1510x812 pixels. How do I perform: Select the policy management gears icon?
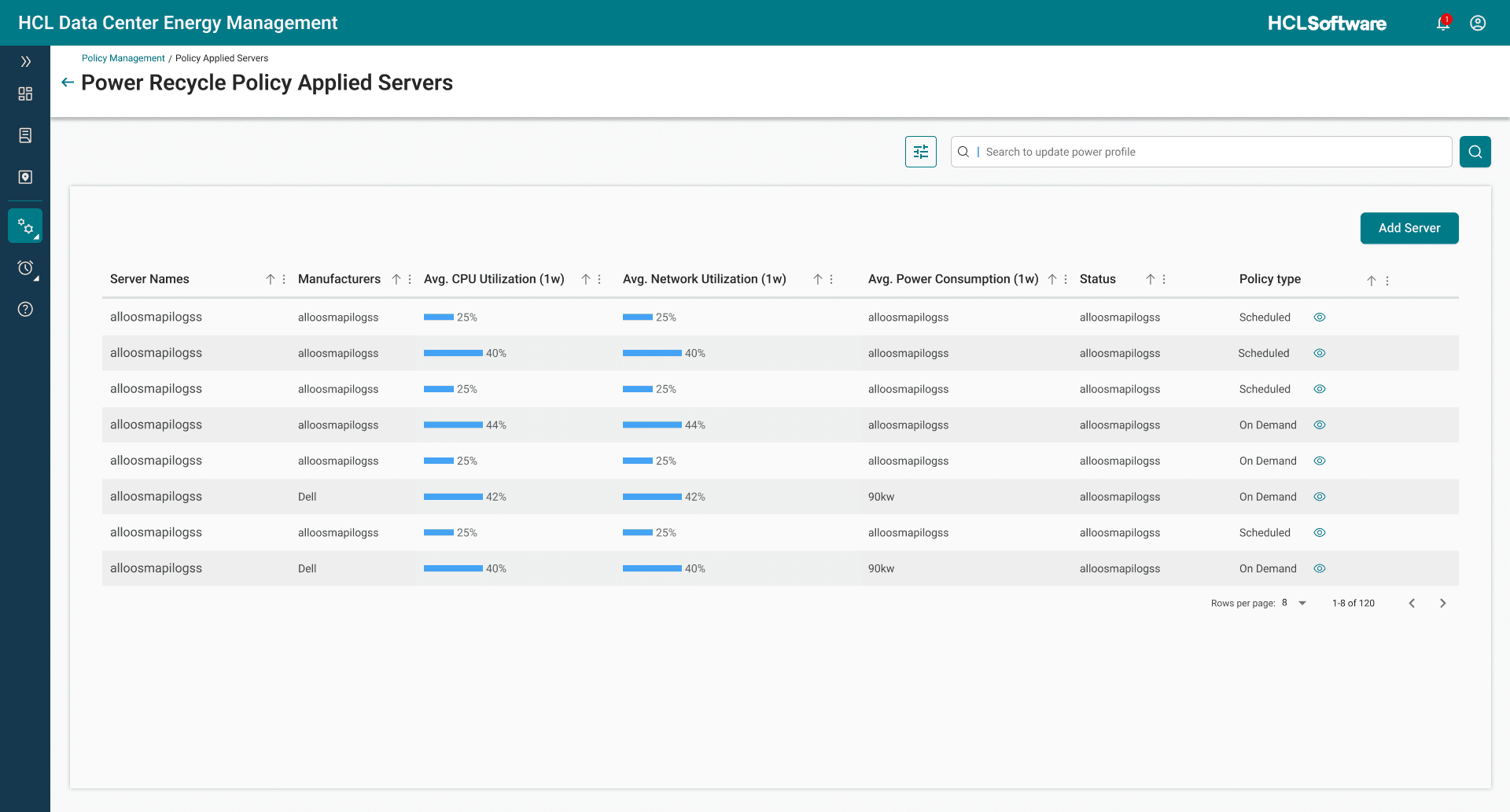(x=25, y=226)
